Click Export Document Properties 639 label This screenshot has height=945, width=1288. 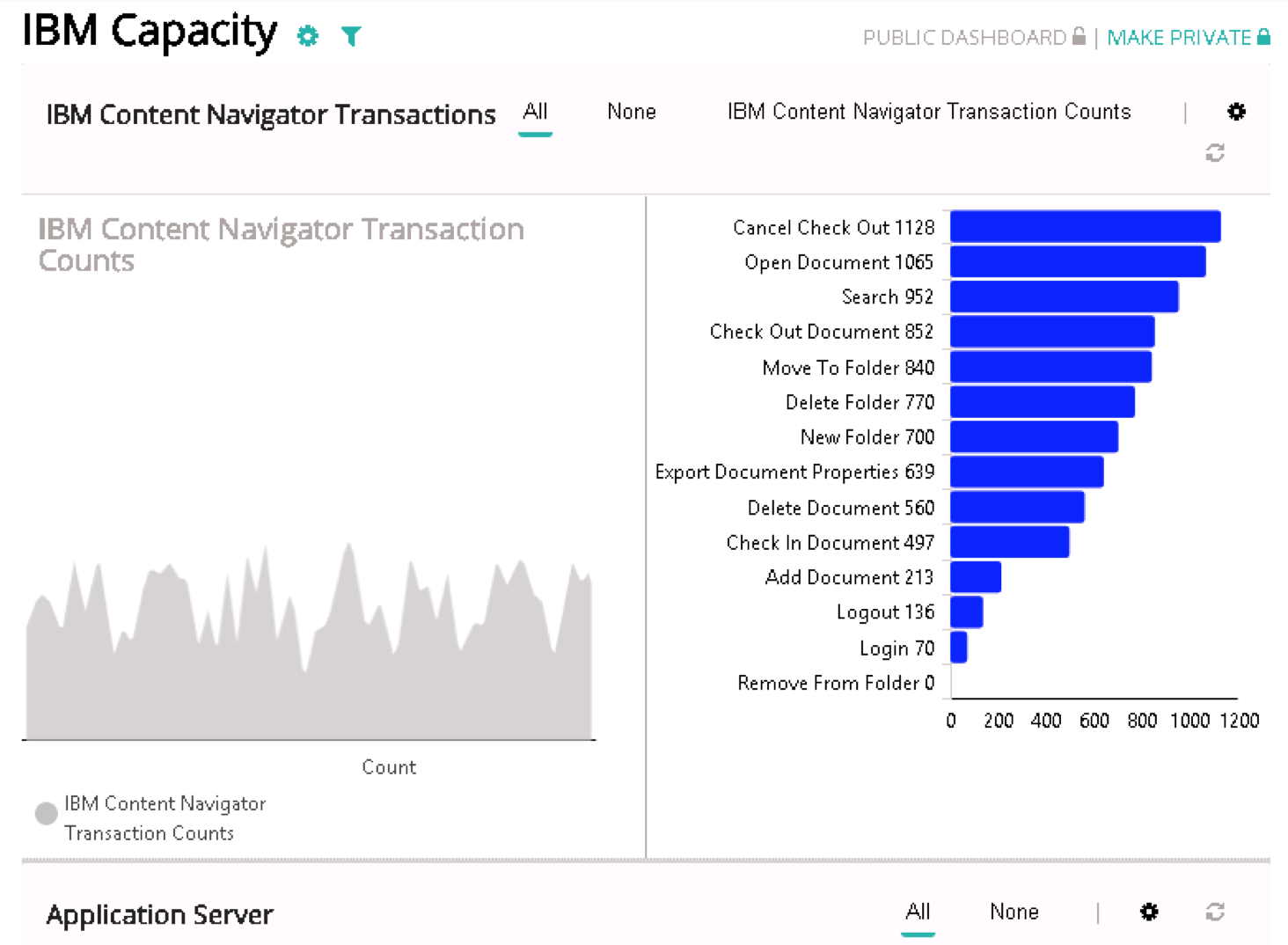[794, 472]
